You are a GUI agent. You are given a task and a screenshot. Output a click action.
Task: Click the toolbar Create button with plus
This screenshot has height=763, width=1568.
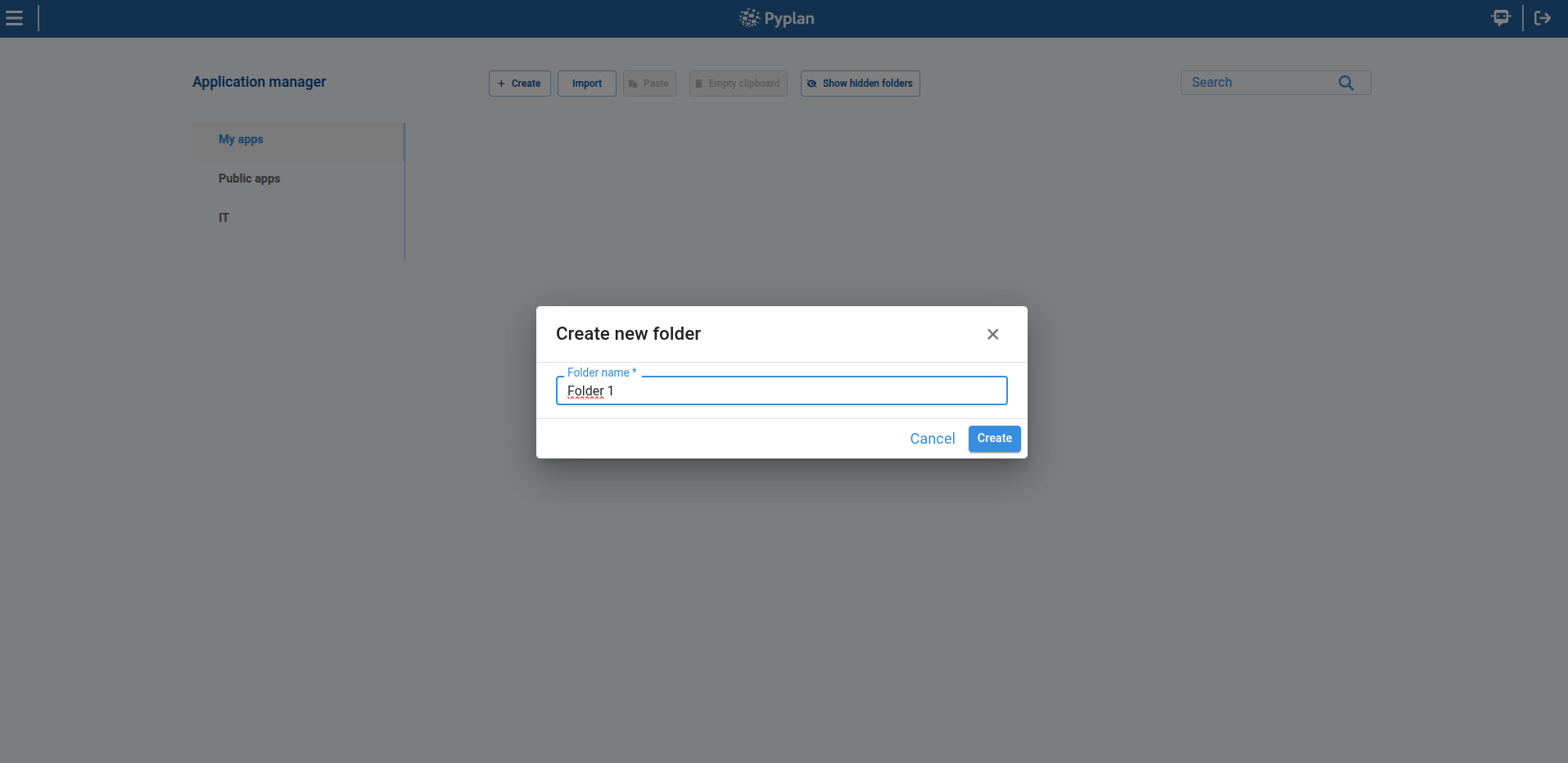click(519, 84)
